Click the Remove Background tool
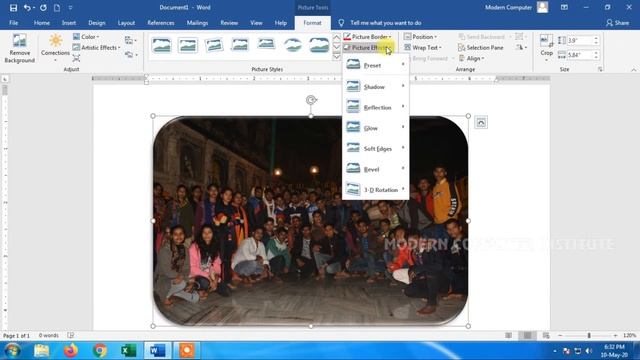 pyautogui.click(x=19, y=49)
